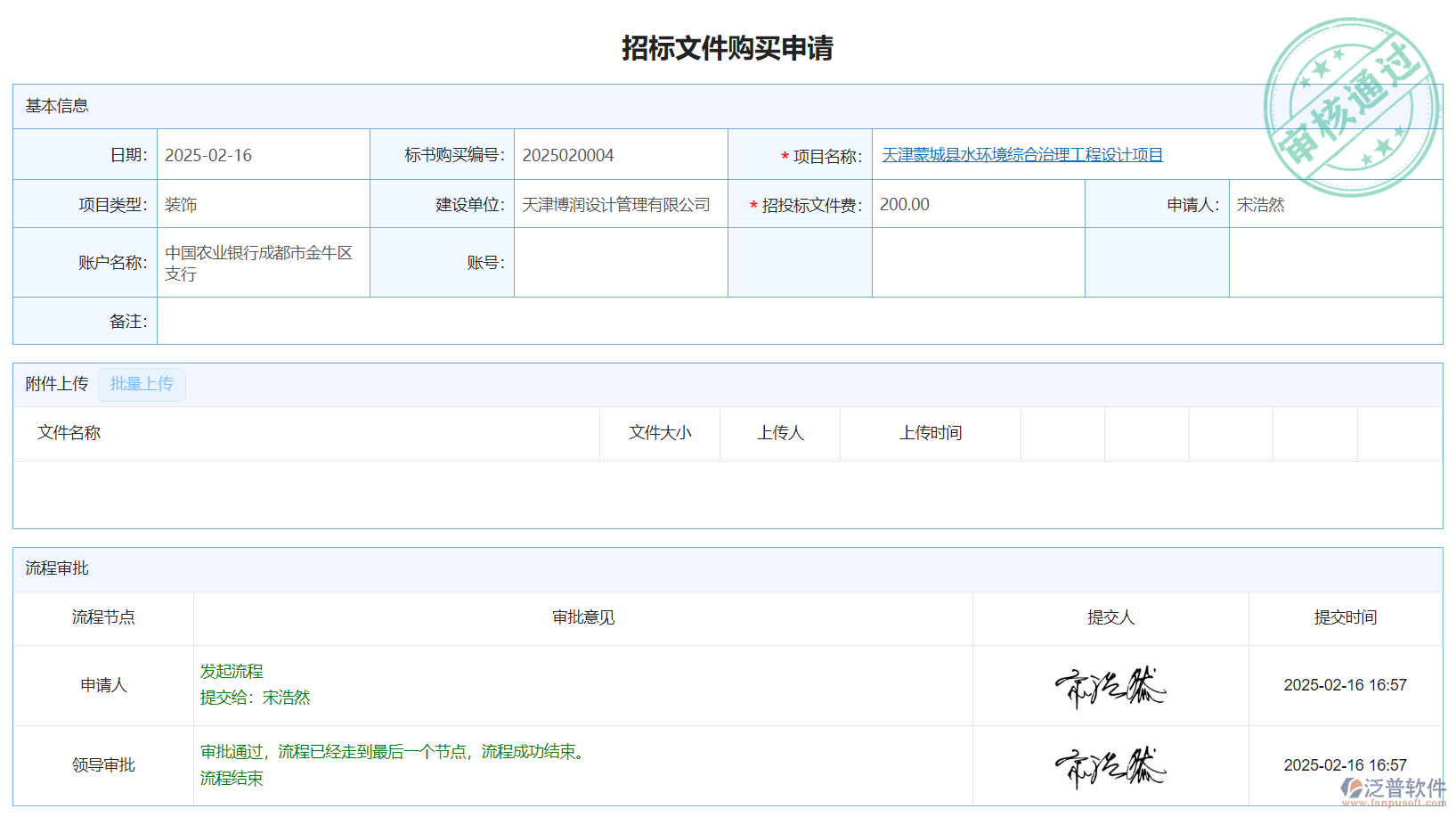Select the 附件上传 section tab
Screen dimensions: 1456x817
[x=57, y=384]
